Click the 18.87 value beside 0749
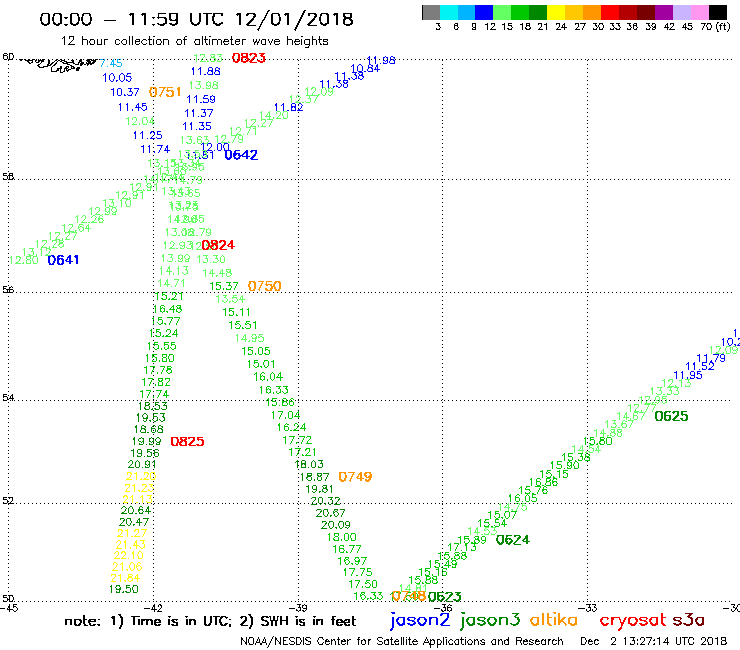Viewport: 740px width, 650px height. tap(314, 477)
